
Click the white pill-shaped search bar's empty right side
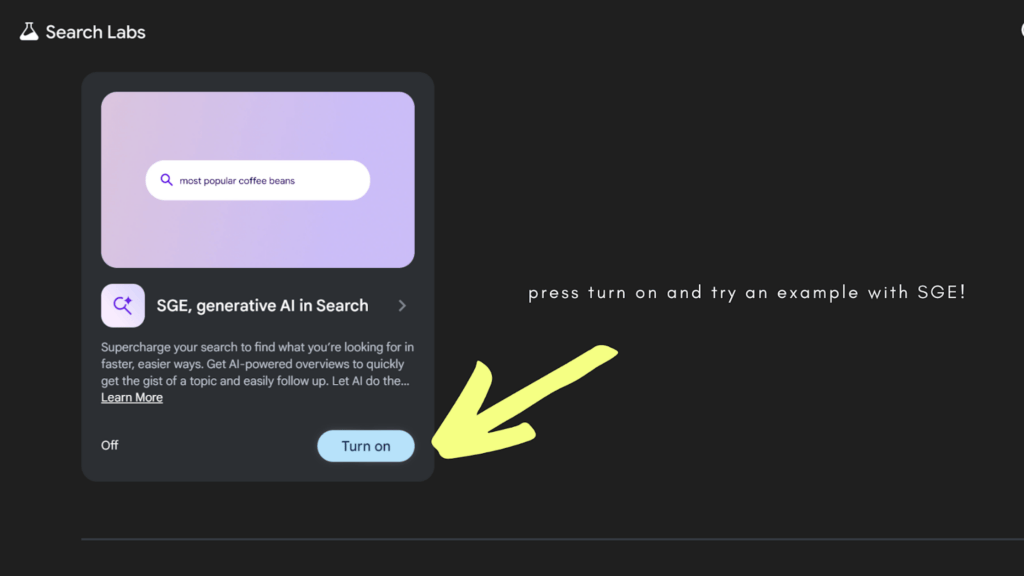[335, 180]
